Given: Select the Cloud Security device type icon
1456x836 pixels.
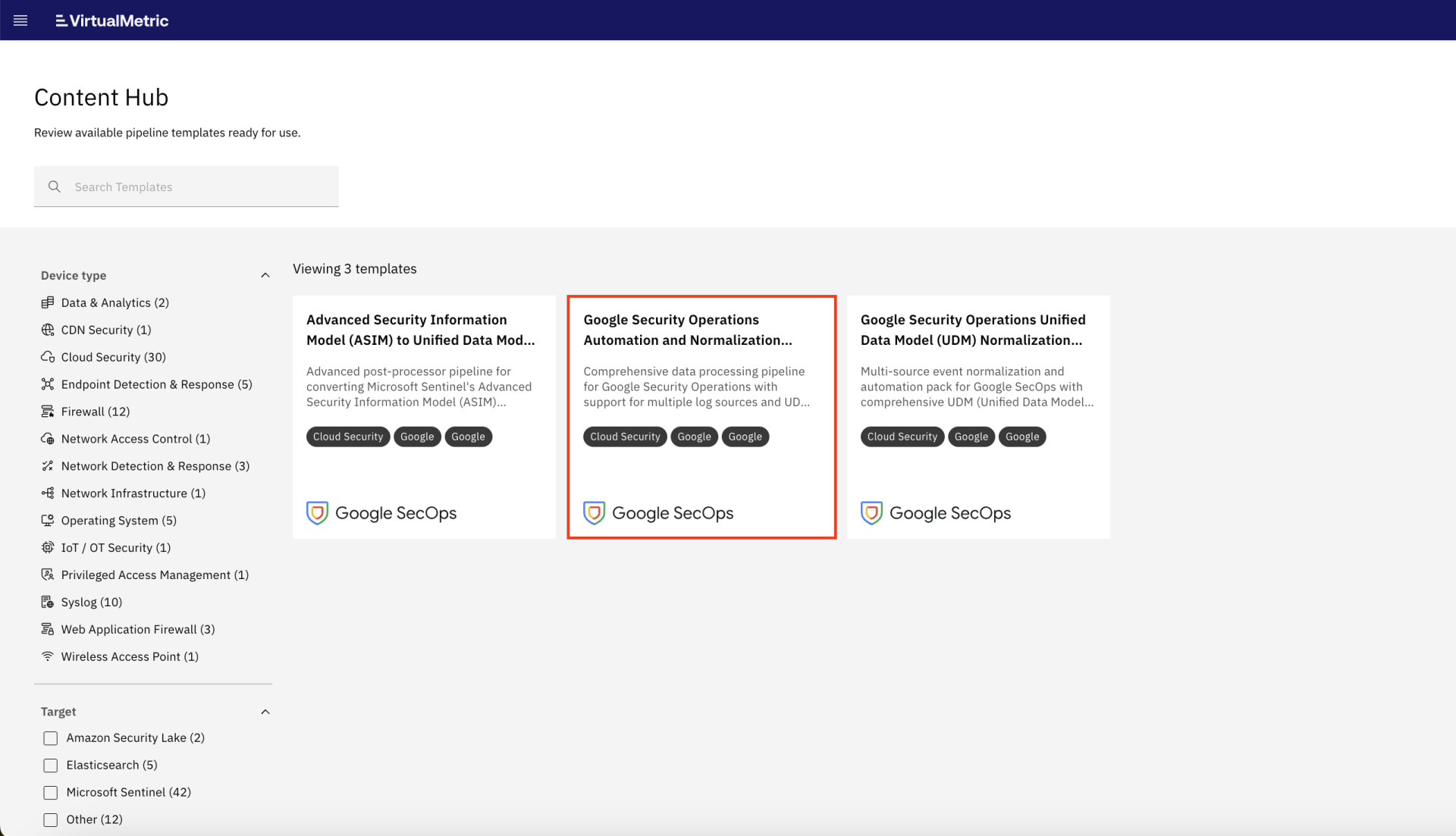Looking at the screenshot, I should tap(49, 357).
